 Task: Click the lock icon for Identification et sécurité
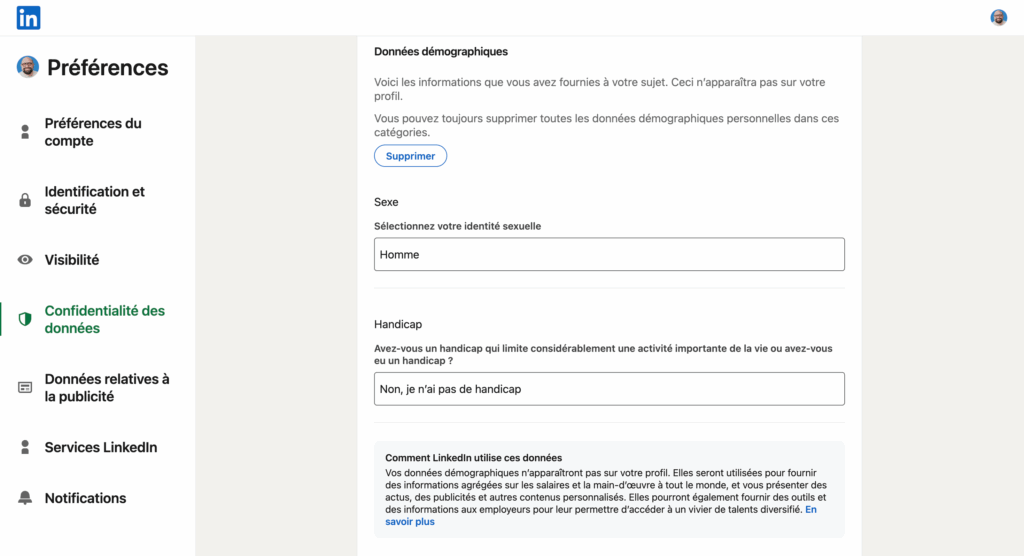[25, 200]
